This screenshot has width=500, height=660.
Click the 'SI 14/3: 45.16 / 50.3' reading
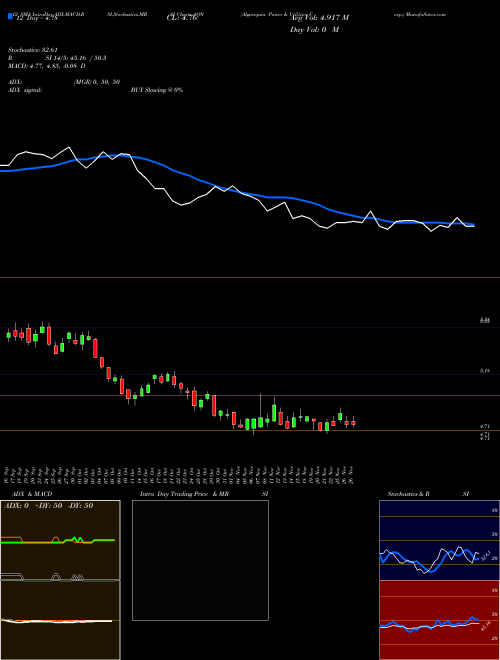[x=76, y=58]
